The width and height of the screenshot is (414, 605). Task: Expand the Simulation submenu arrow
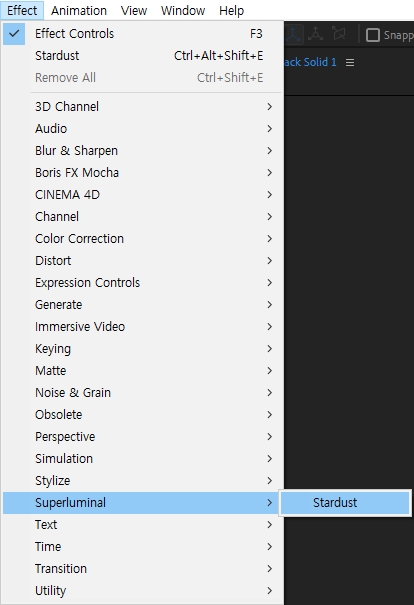coord(270,458)
